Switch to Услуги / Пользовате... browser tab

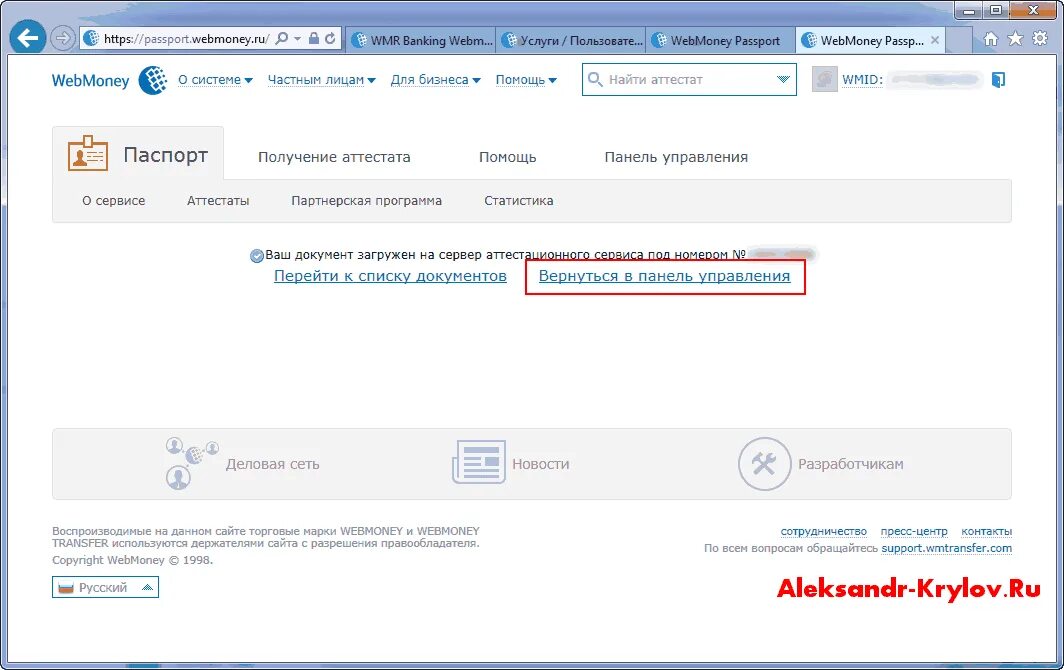(571, 40)
